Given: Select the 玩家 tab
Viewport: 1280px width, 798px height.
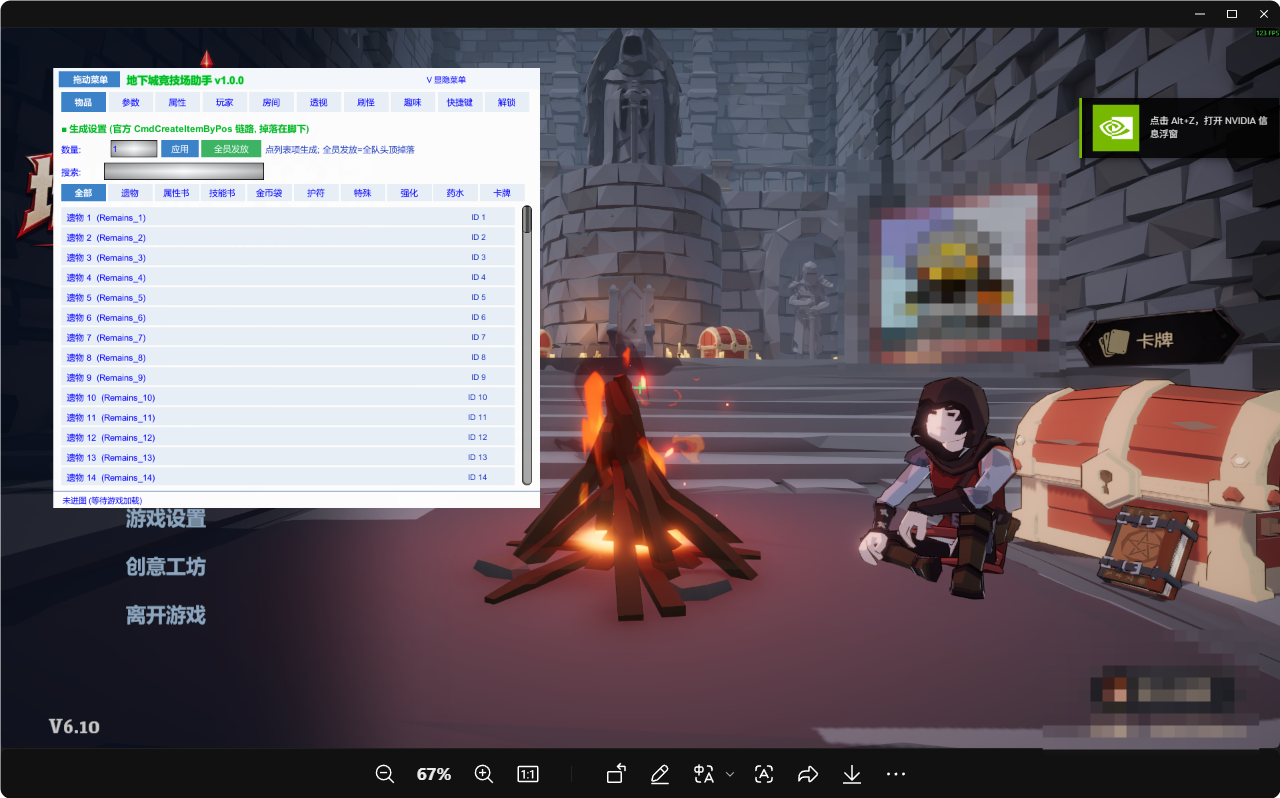Looking at the screenshot, I should click(x=224, y=102).
